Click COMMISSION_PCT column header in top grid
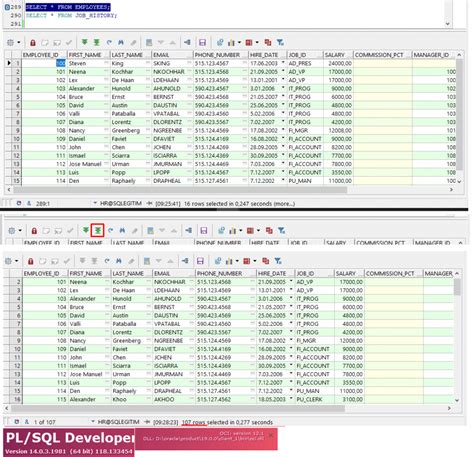The image size is (474, 457). pos(383,55)
